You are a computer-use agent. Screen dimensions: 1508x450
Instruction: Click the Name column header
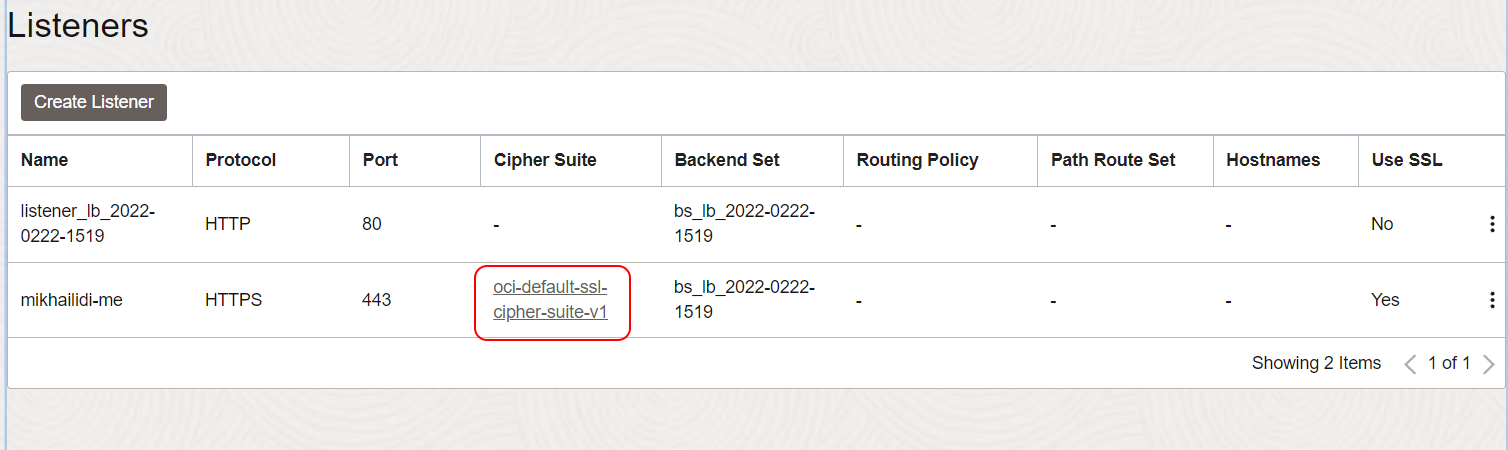pos(45,160)
